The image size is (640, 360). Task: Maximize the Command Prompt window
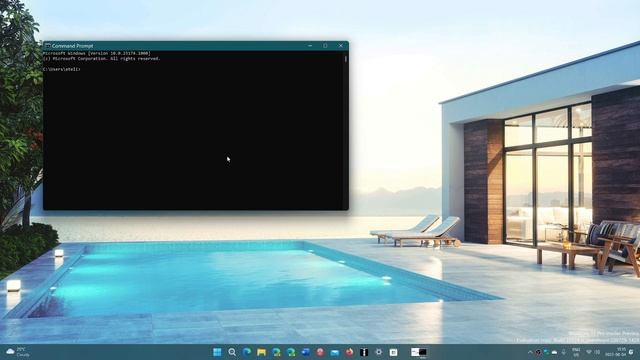tap(325, 46)
